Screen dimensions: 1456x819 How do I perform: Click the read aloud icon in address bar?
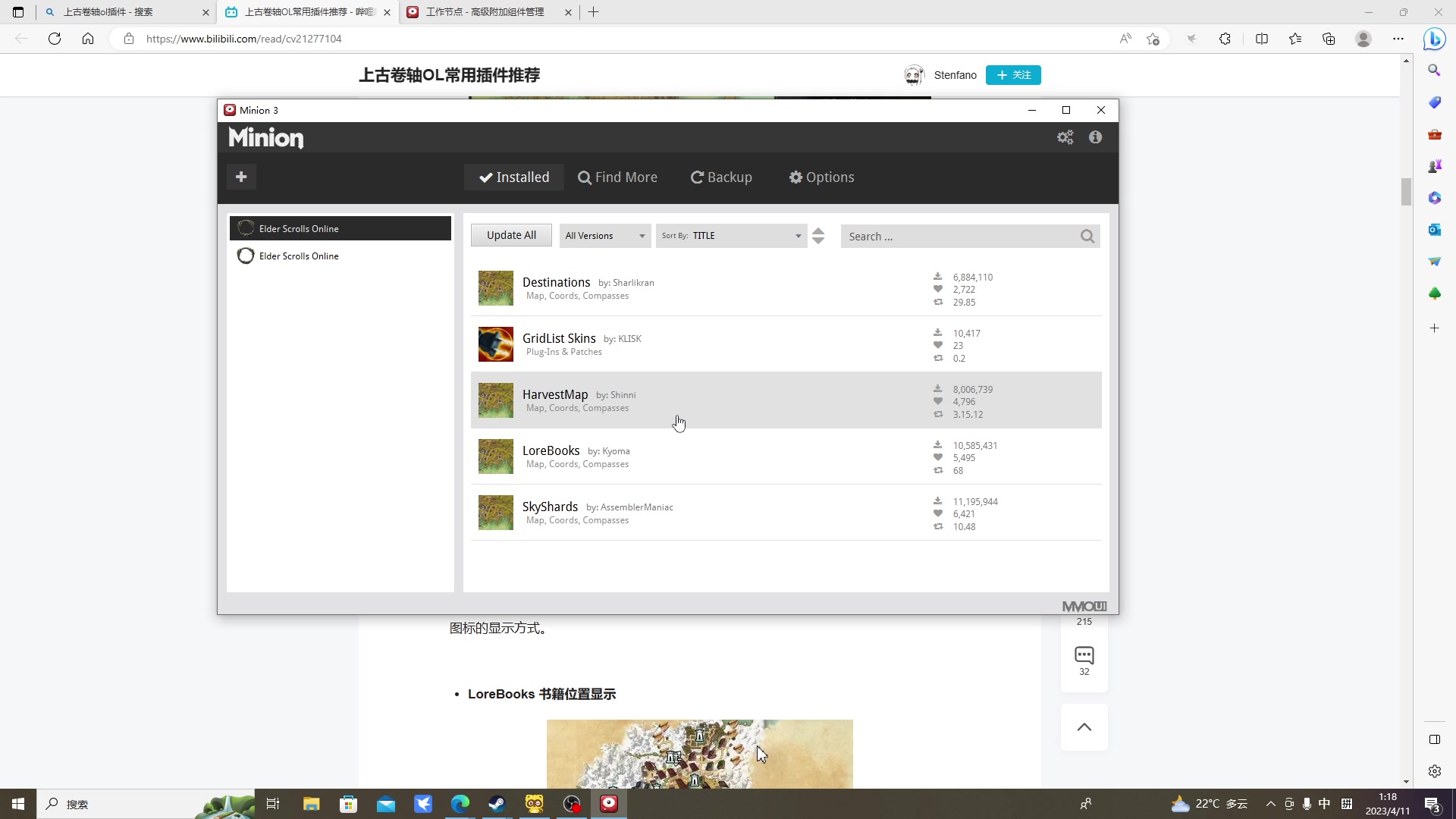pos(1125,39)
